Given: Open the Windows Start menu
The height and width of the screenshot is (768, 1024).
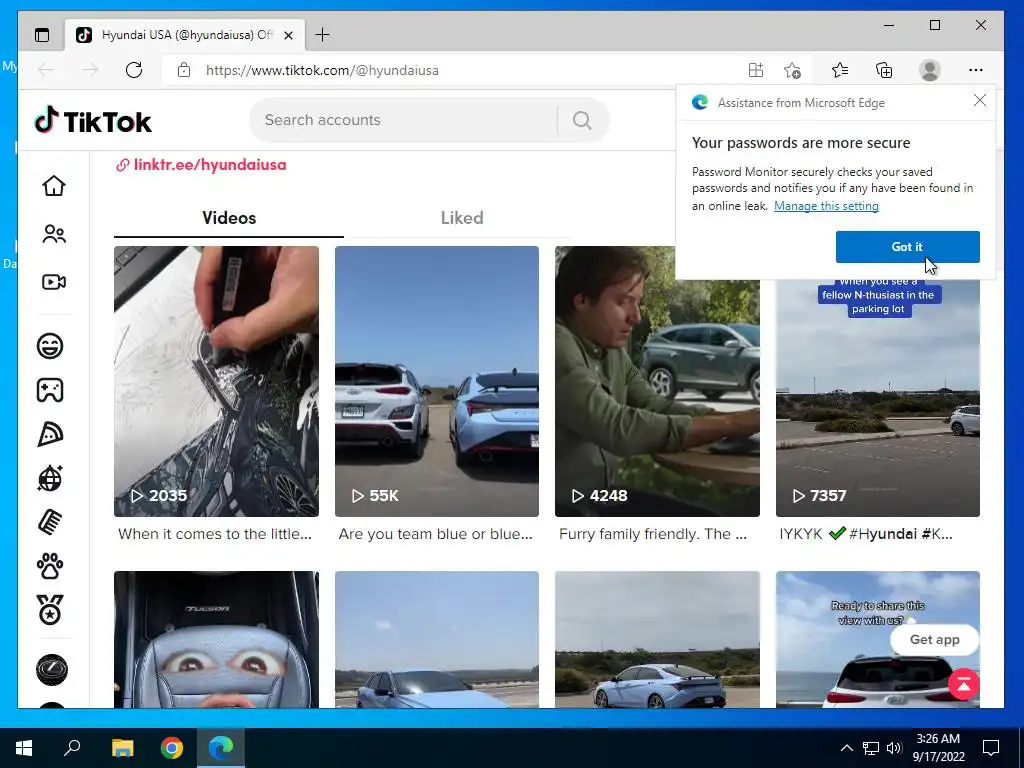Looking at the screenshot, I should [24, 748].
